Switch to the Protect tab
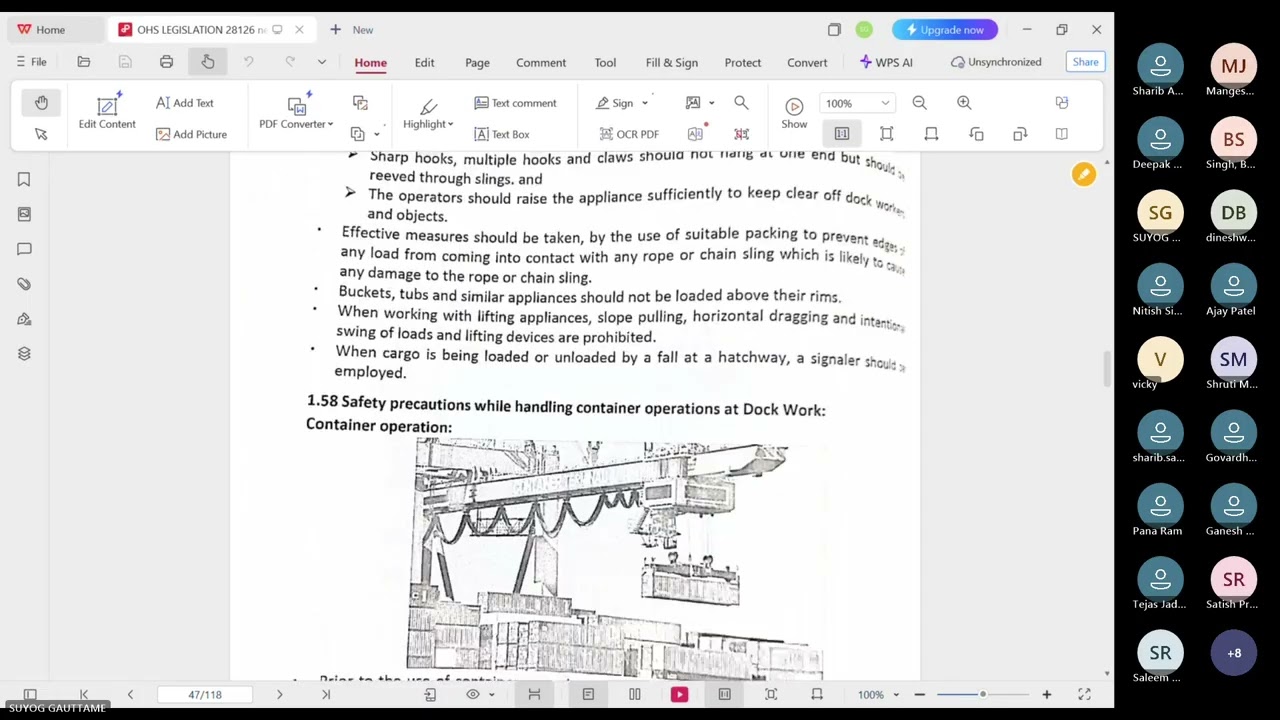Viewport: 1280px width, 720px height. 743,62
